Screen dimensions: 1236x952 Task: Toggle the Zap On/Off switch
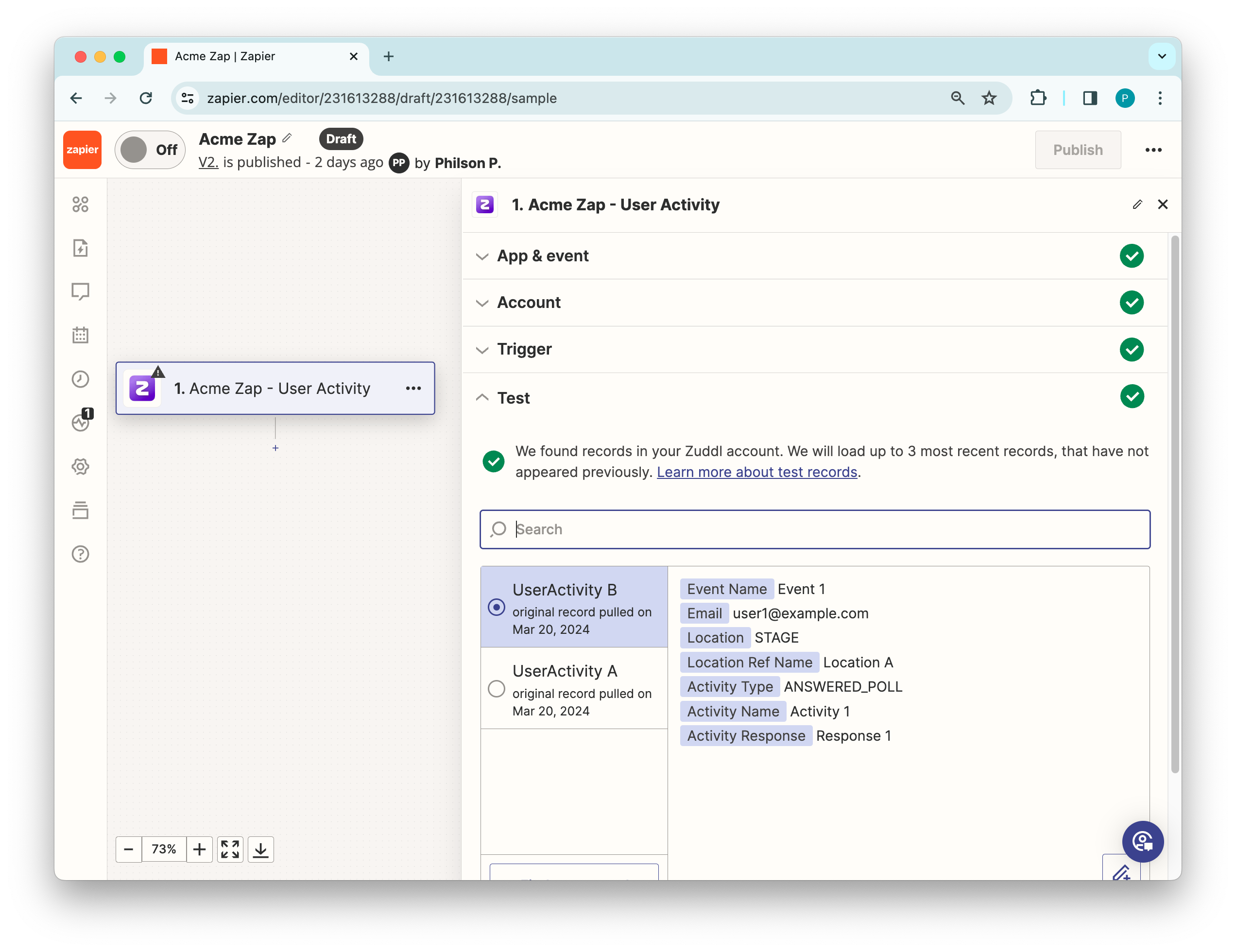[x=150, y=150]
